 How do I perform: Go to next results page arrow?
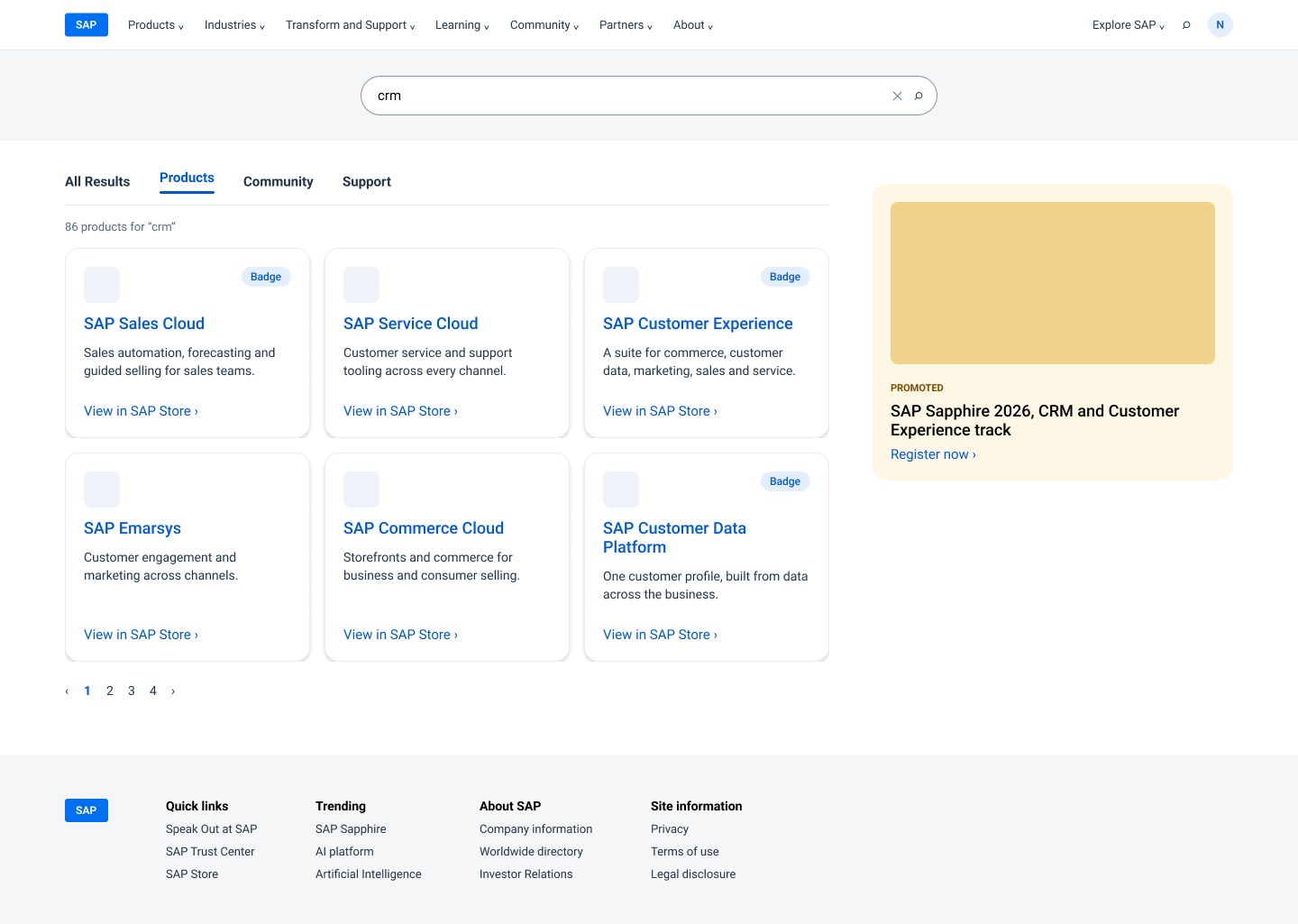[173, 691]
